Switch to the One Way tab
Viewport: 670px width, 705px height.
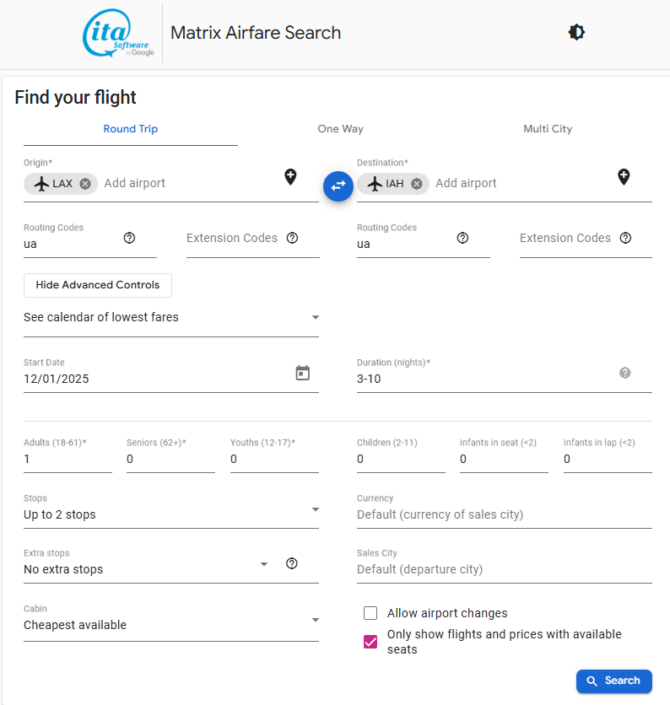340,129
